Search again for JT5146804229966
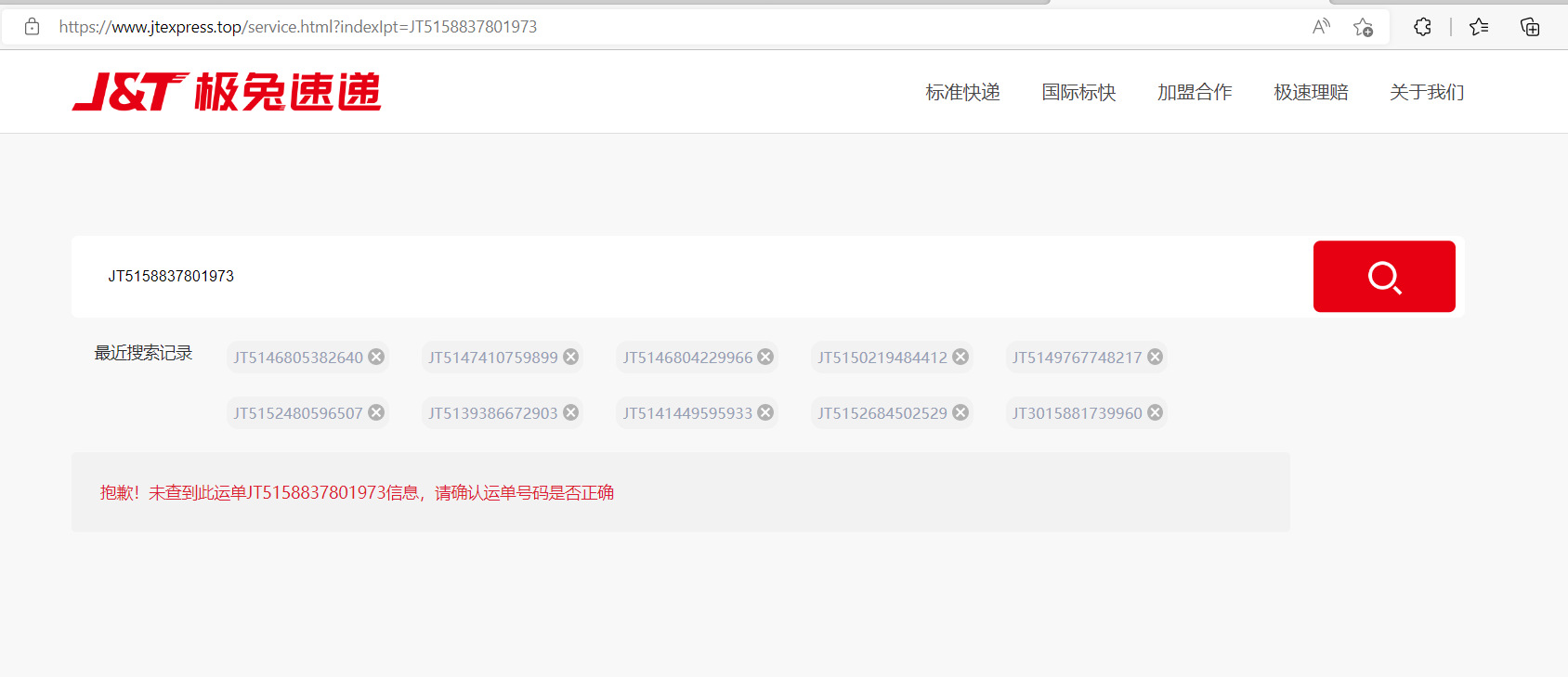 coord(687,358)
